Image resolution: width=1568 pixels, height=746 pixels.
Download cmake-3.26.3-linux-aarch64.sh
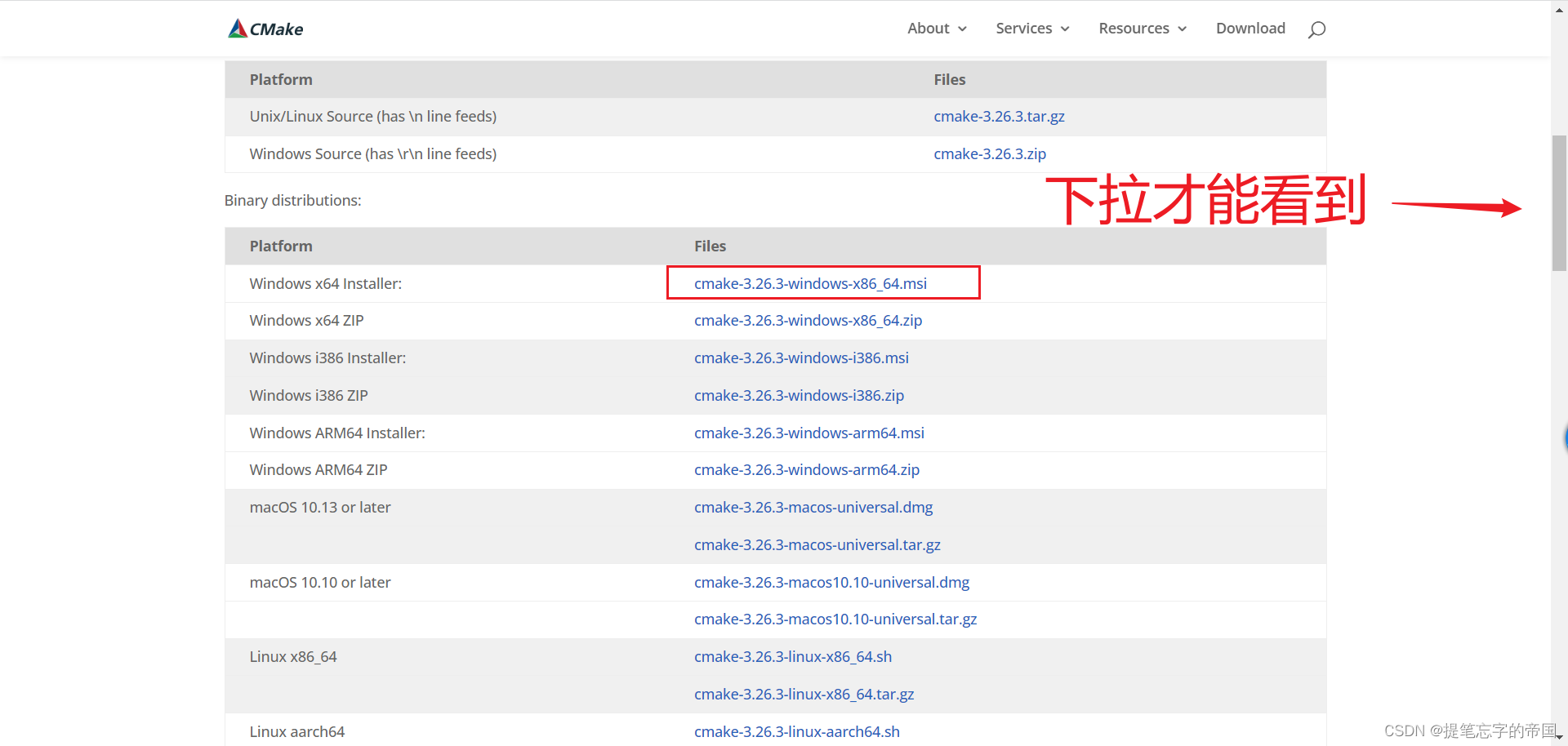click(797, 732)
